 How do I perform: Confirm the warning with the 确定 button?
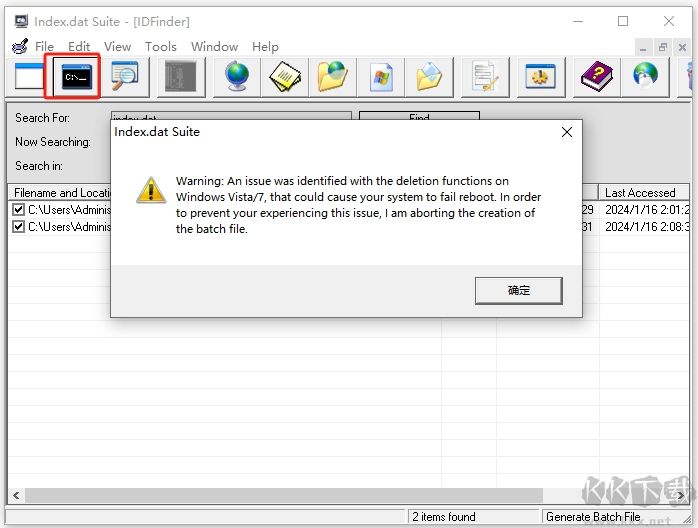click(519, 291)
